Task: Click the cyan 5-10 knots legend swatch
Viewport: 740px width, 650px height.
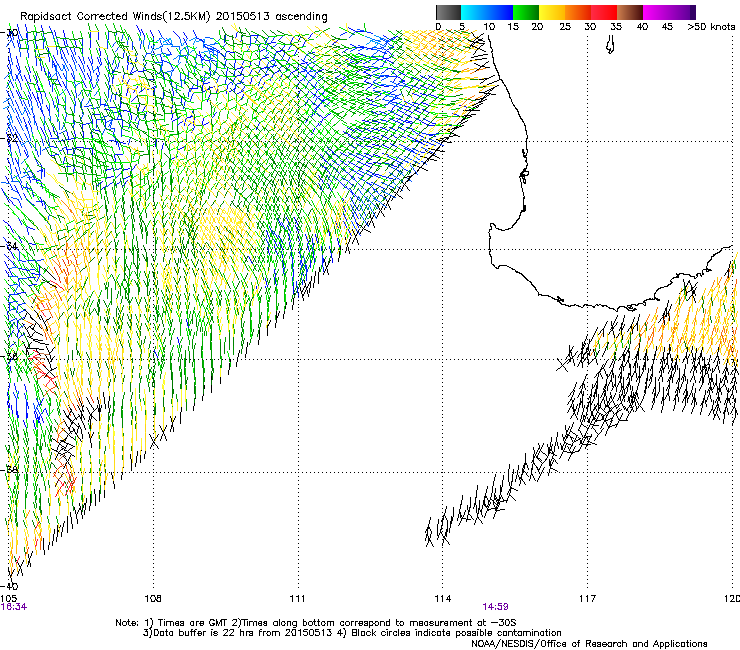Action: (x=474, y=12)
